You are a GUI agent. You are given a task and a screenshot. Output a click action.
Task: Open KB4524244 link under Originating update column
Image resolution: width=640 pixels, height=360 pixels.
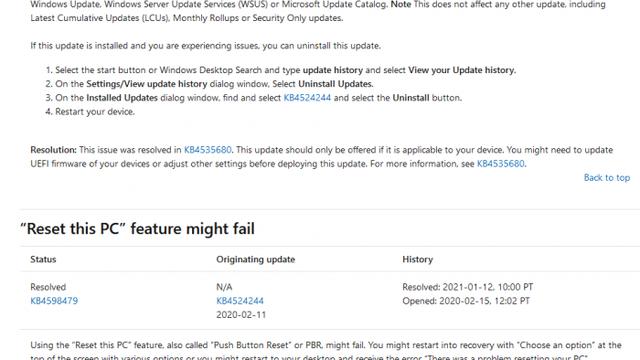click(240, 301)
